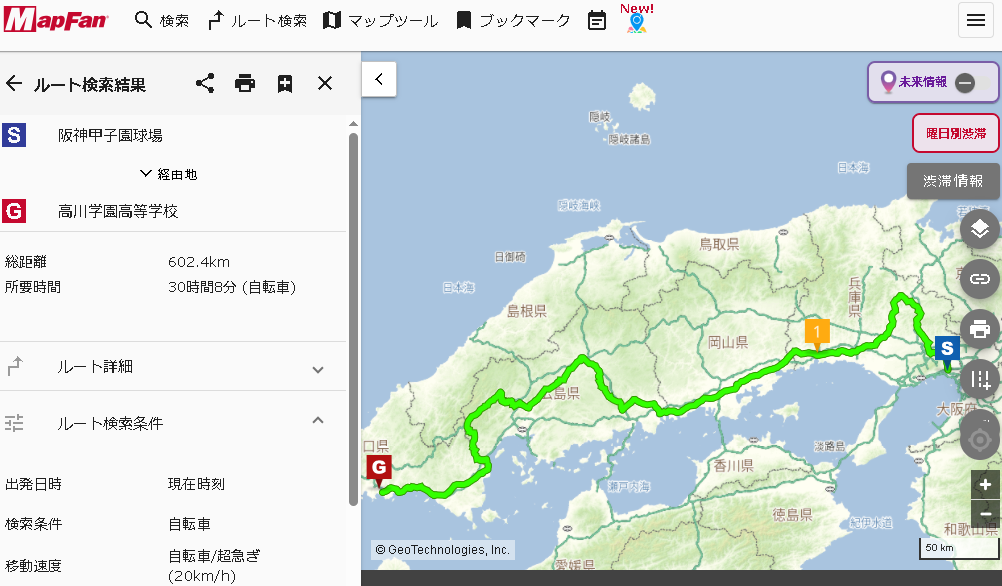Center the map on current location
The width and height of the screenshot is (1002, 586).
click(x=980, y=439)
